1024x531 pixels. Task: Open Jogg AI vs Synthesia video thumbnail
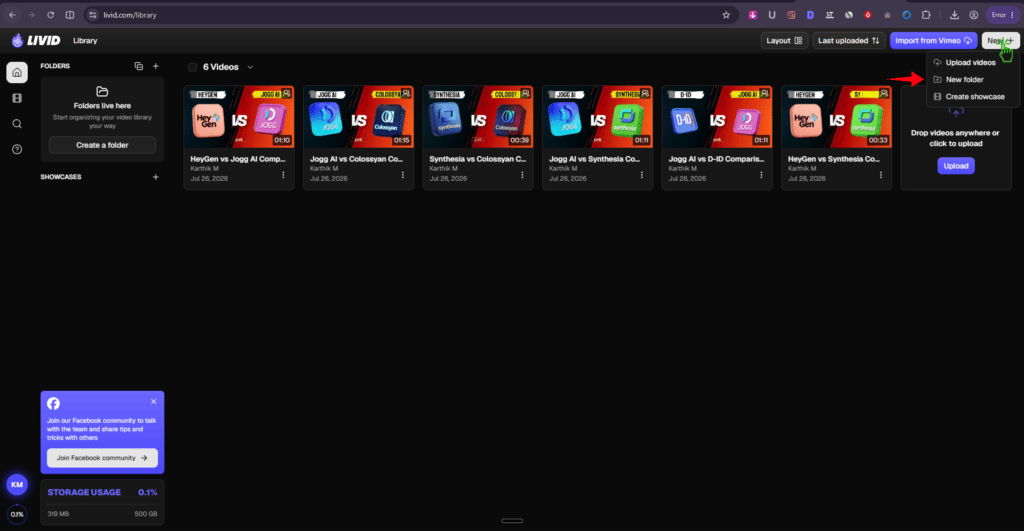click(597, 117)
